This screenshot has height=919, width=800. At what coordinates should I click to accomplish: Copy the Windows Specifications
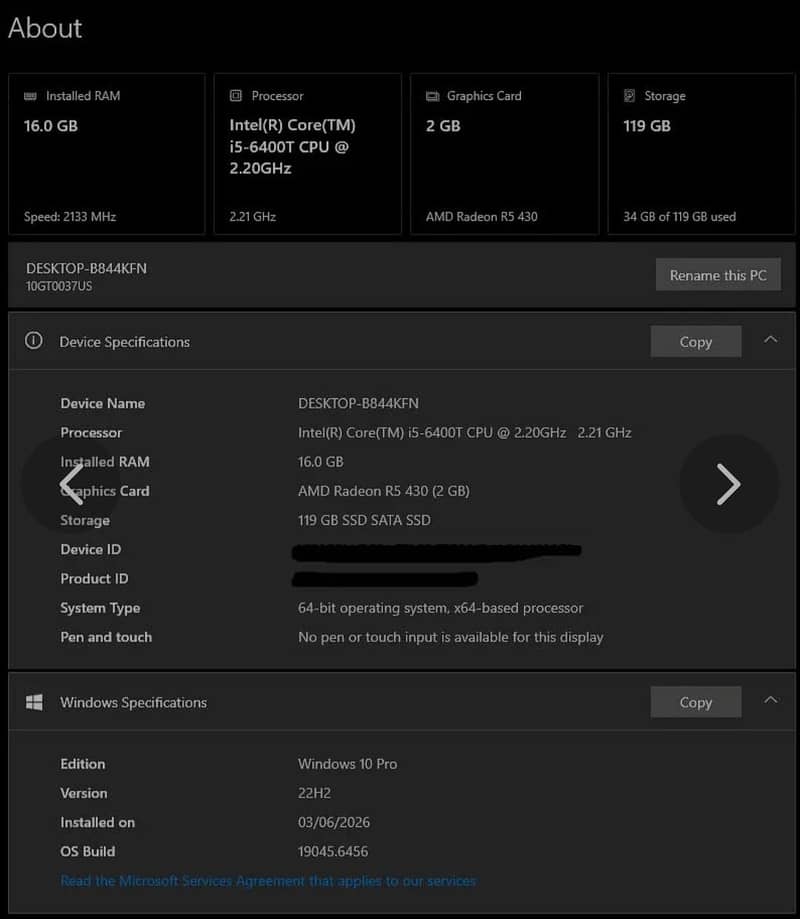(696, 702)
